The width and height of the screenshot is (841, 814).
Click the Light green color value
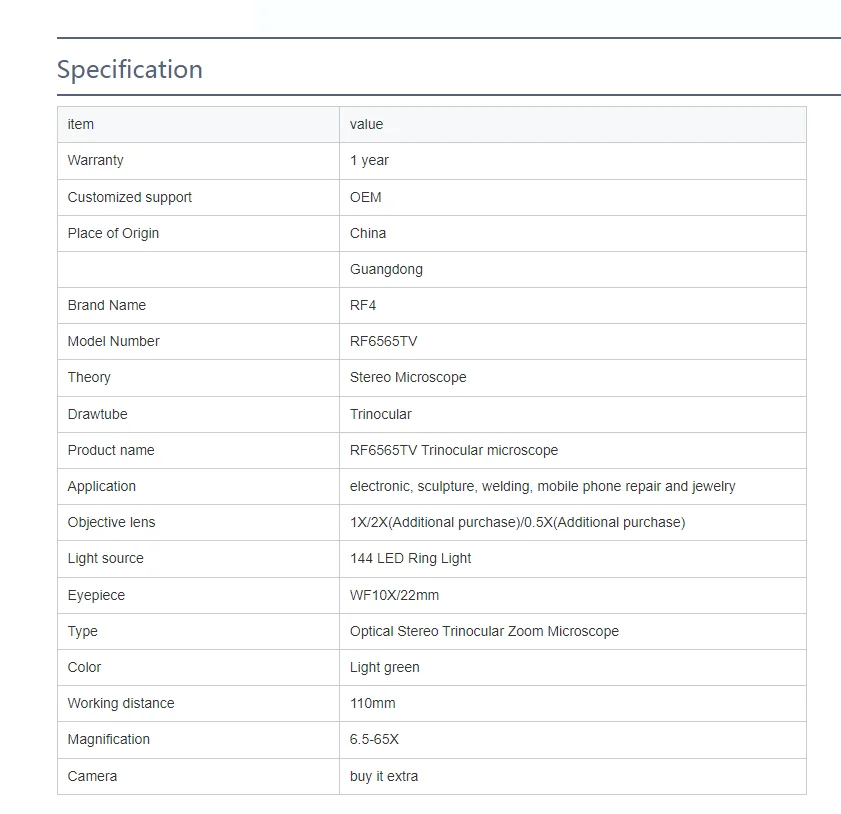point(385,667)
